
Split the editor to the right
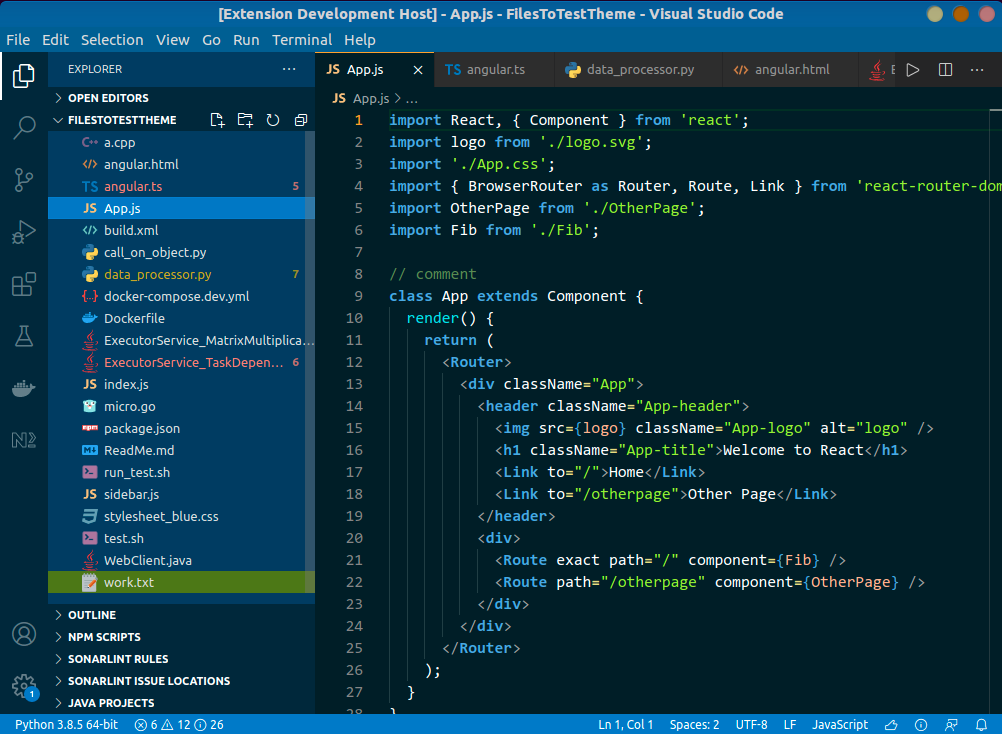tap(945, 70)
